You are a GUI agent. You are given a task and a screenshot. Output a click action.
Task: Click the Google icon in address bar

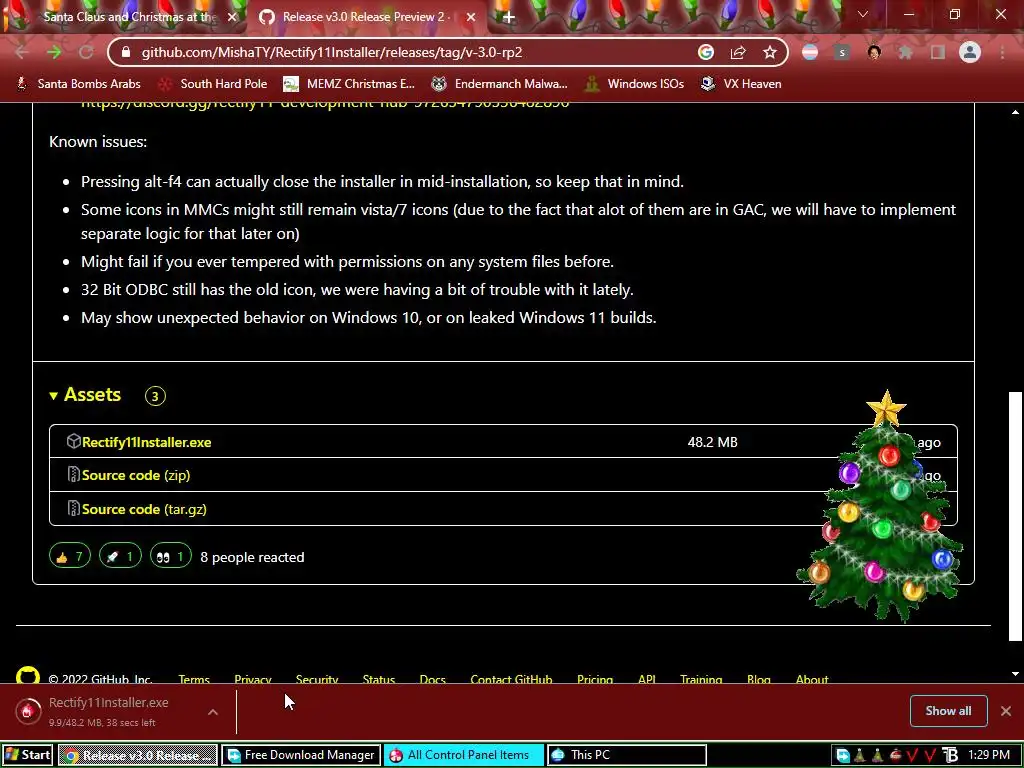705,52
